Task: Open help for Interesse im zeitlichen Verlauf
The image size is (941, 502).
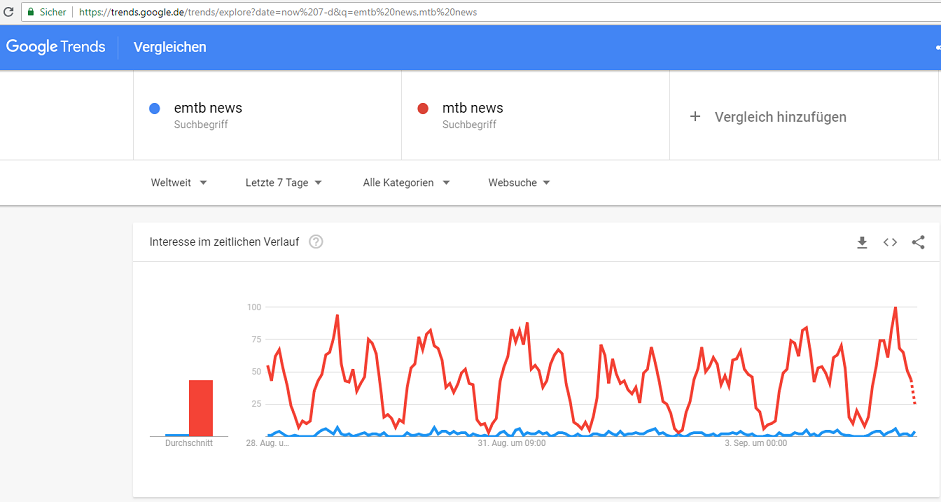Action: pos(316,242)
